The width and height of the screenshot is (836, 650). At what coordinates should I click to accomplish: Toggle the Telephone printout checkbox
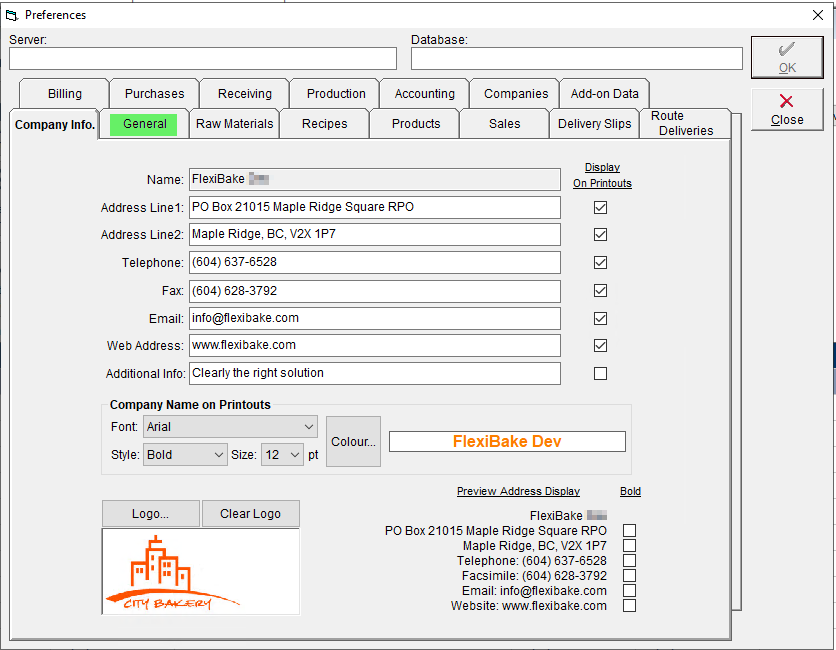tap(600, 262)
